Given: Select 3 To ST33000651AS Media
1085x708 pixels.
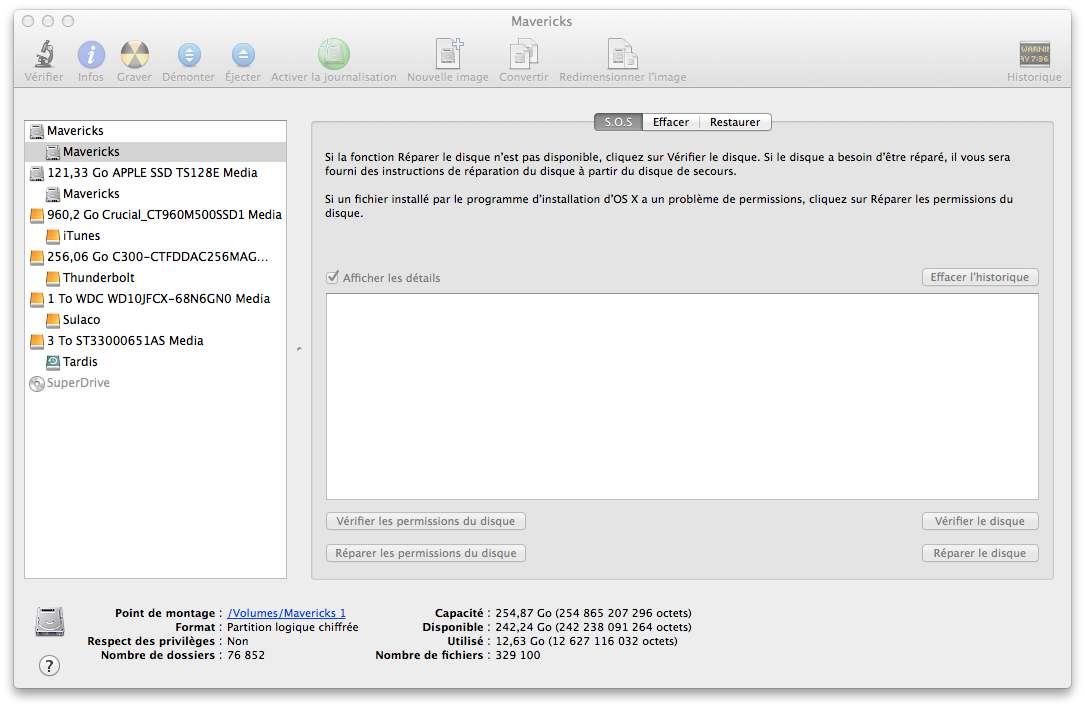Looking at the screenshot, I should click(156, 341).
